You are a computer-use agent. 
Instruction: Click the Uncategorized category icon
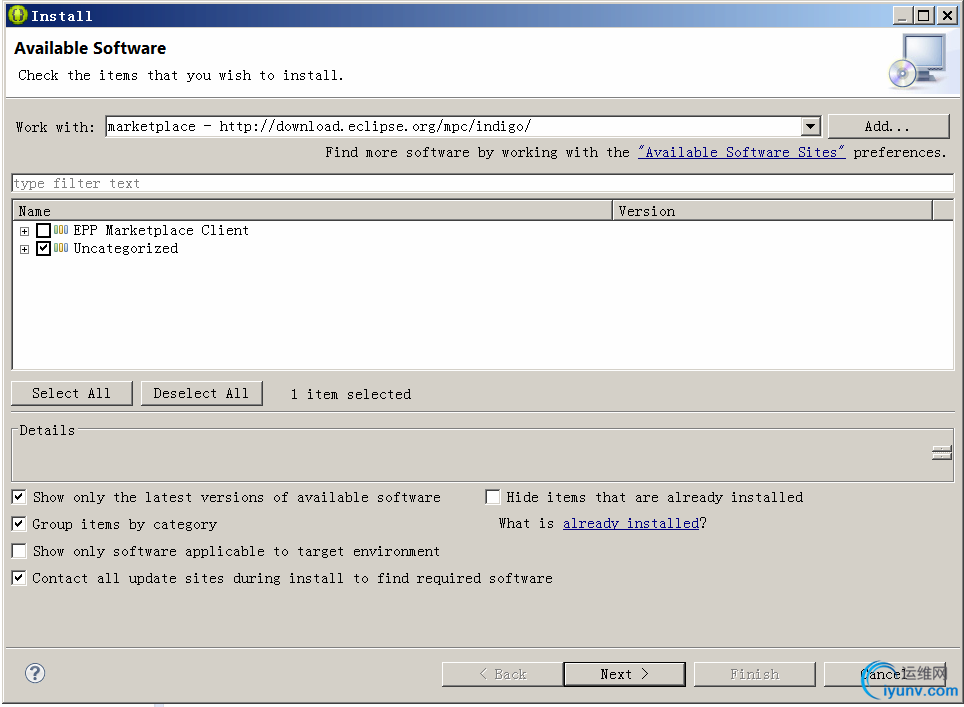pos(61,248)
